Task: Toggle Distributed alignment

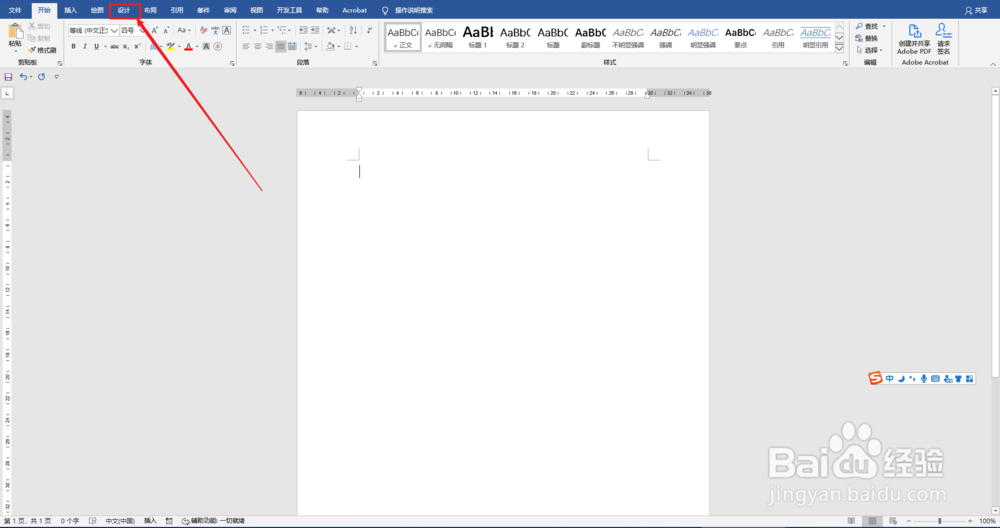Action: pos(292,47)
